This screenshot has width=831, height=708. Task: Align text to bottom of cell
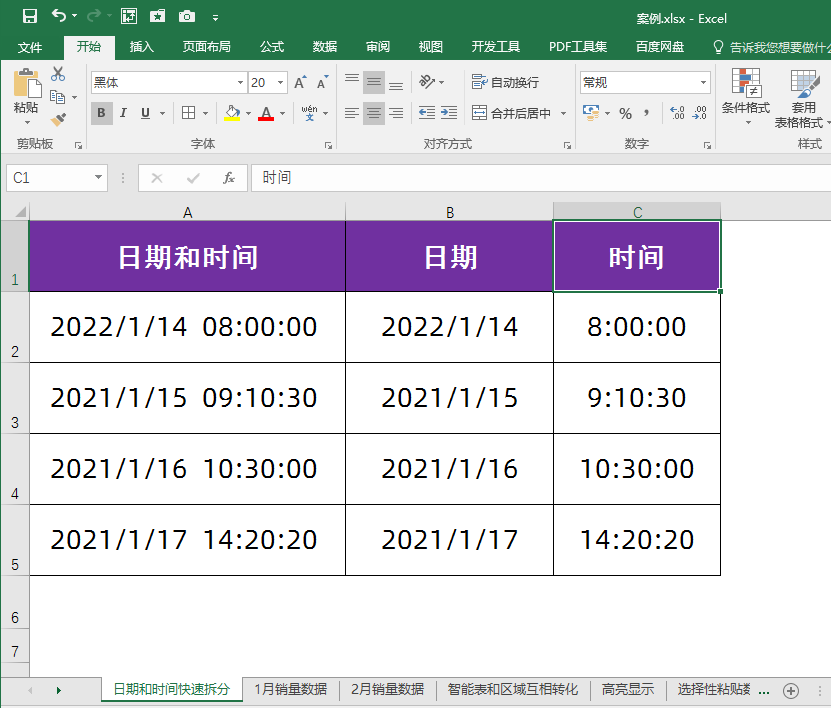click(x=395, y=83)
